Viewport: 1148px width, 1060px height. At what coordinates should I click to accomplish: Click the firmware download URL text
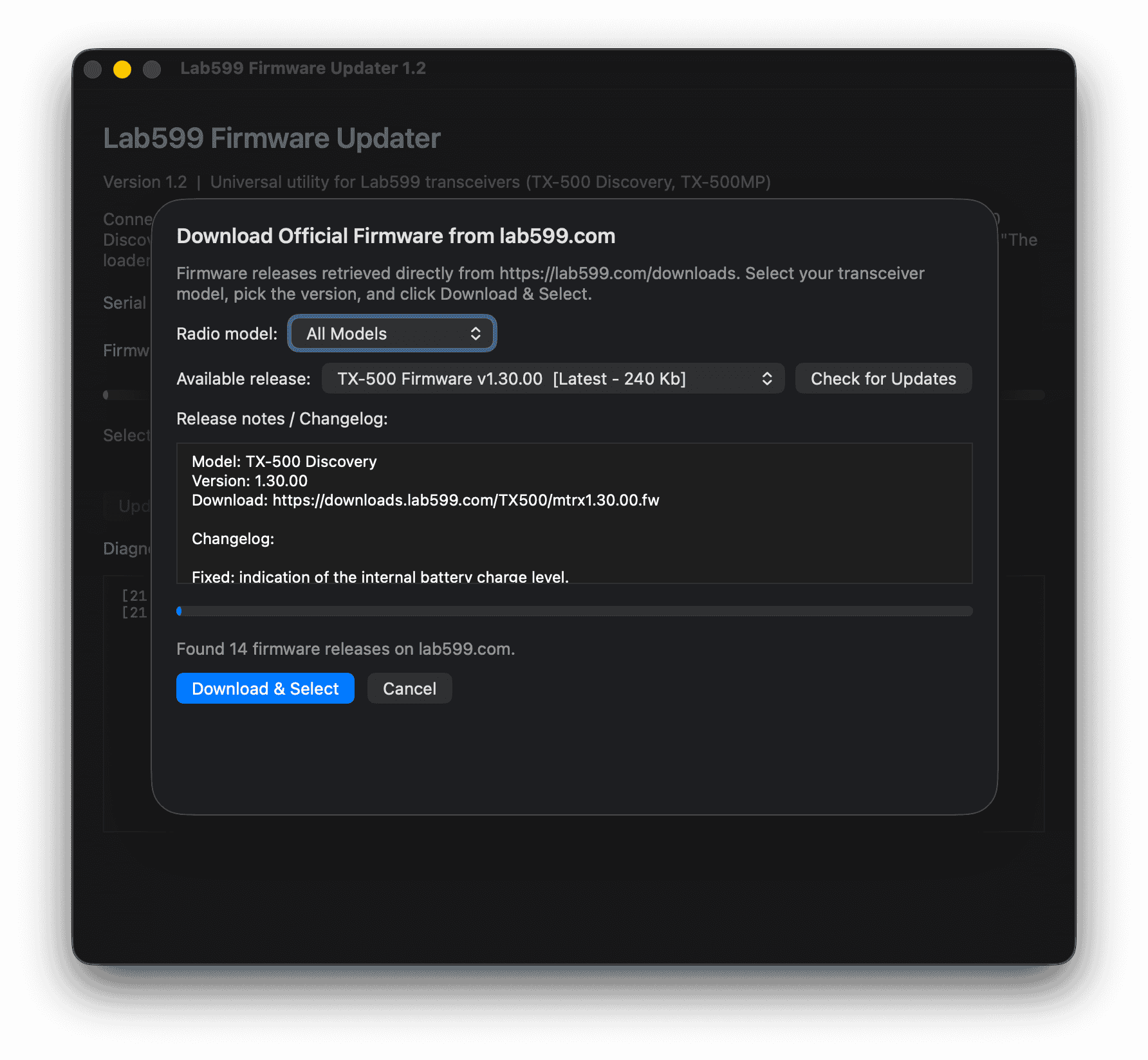tap(466, 500)
